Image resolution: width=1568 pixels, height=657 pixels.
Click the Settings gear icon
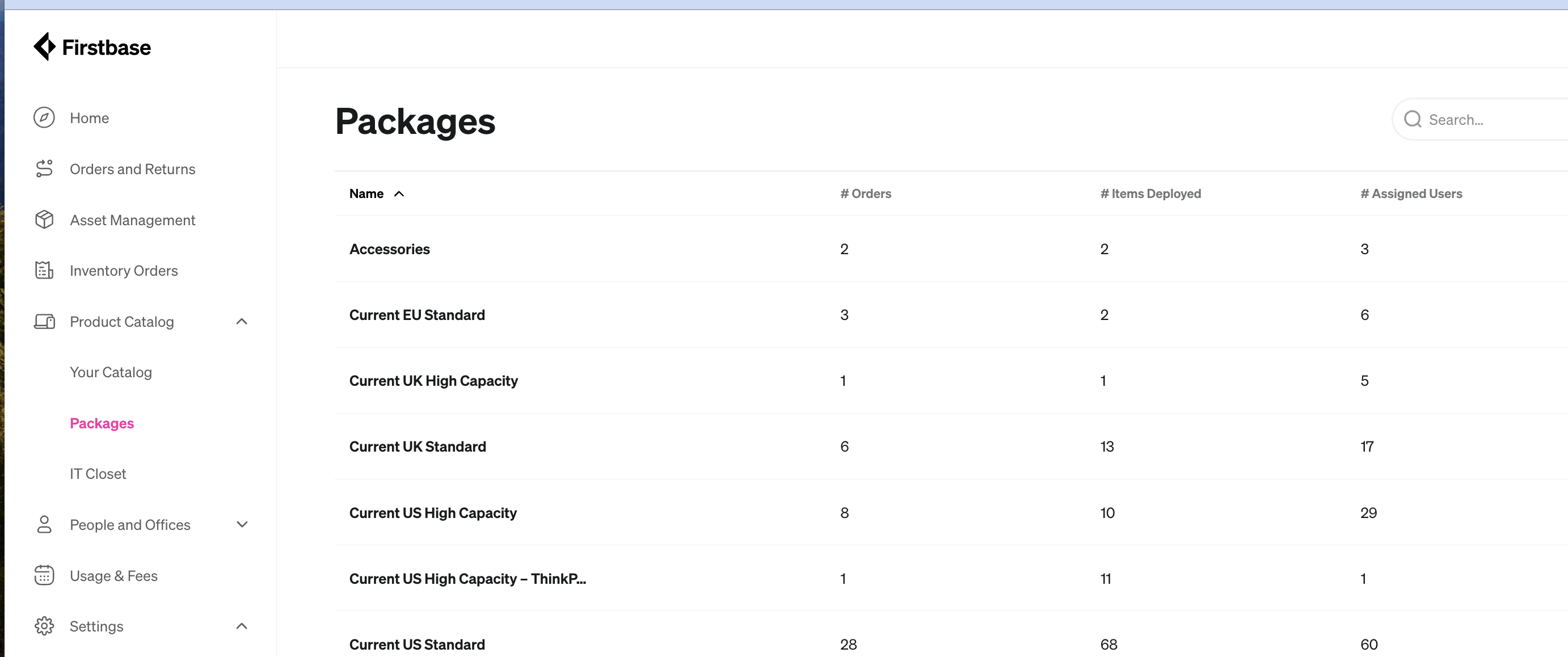click(44, 626)
